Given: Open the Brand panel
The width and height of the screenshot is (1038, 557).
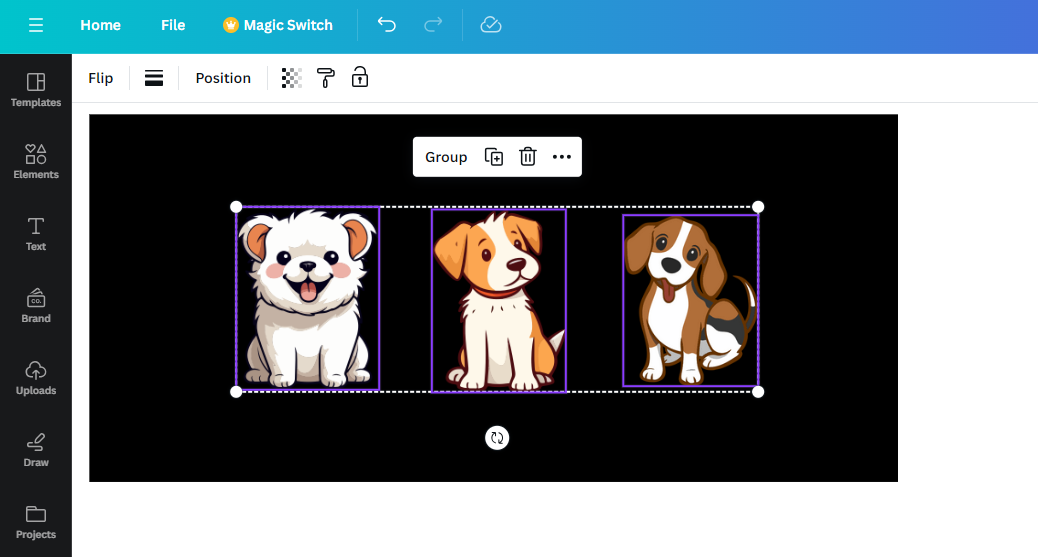Looking at the screenshot, I should coord(36,306).
